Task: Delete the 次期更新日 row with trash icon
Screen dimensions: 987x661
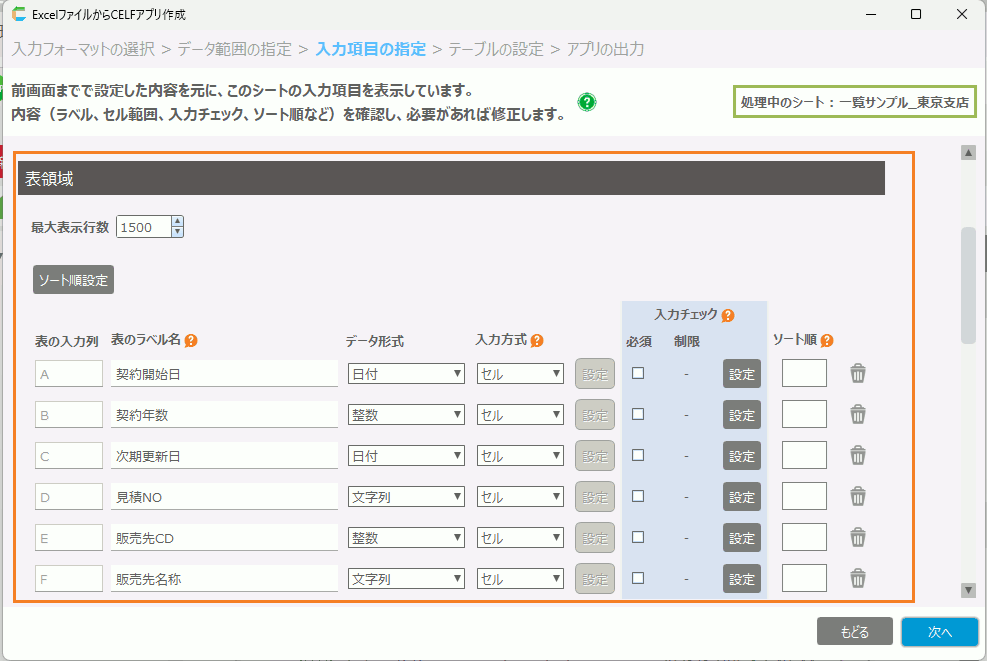Action: pos(858,456)
